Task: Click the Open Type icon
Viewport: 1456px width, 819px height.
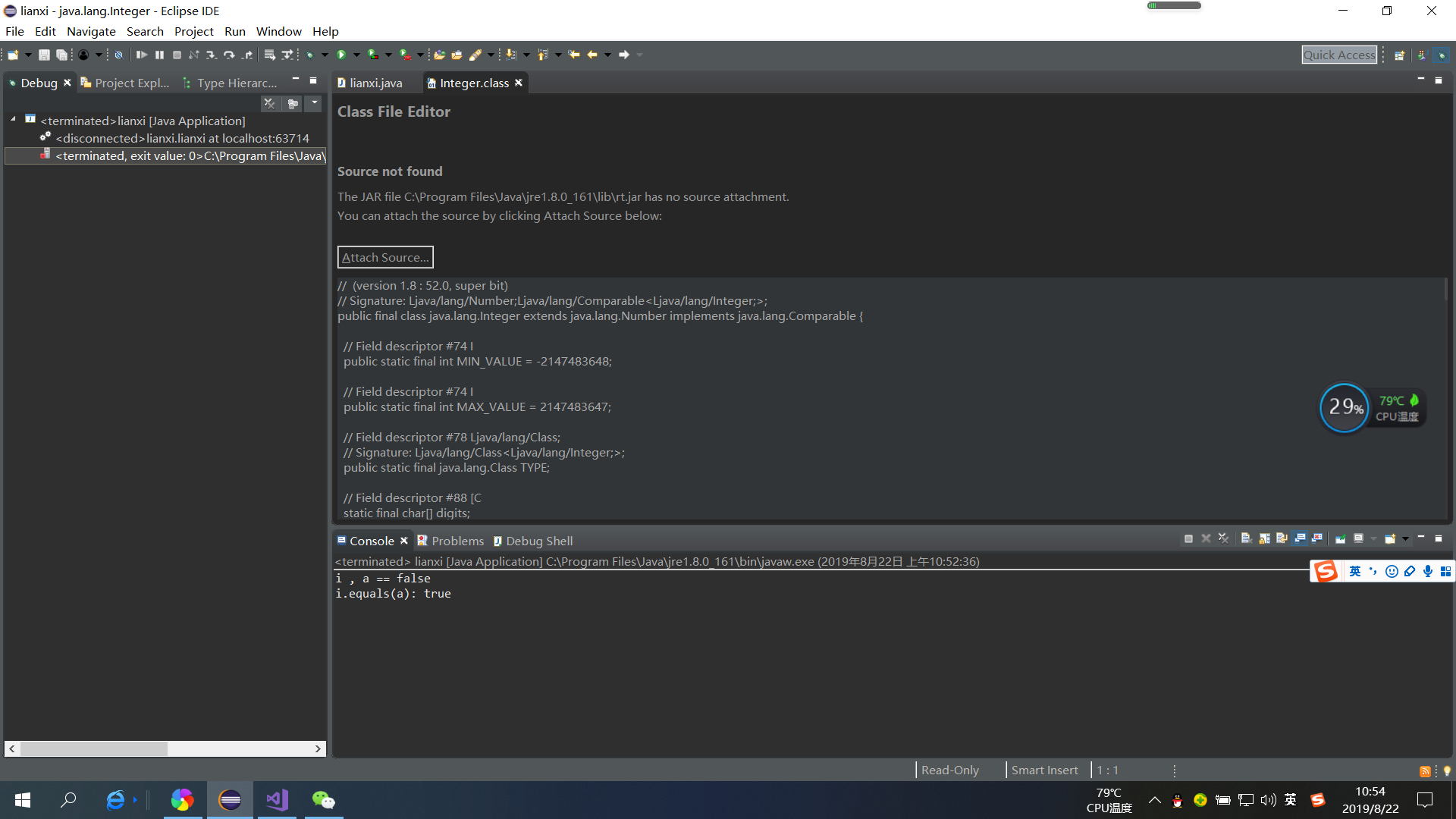Action: (x=439, y=55)
